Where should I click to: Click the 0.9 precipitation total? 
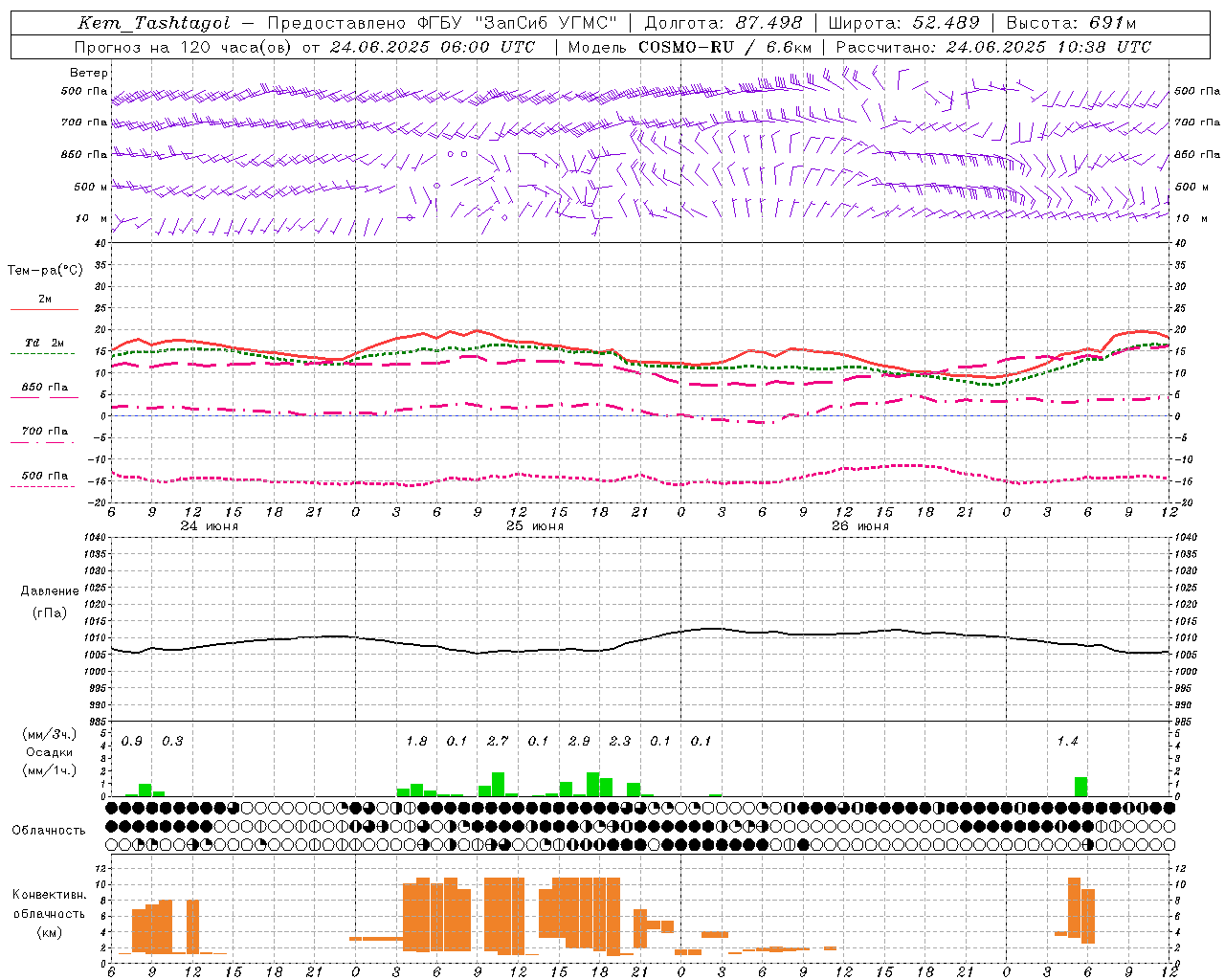click(x=132, y=741)
